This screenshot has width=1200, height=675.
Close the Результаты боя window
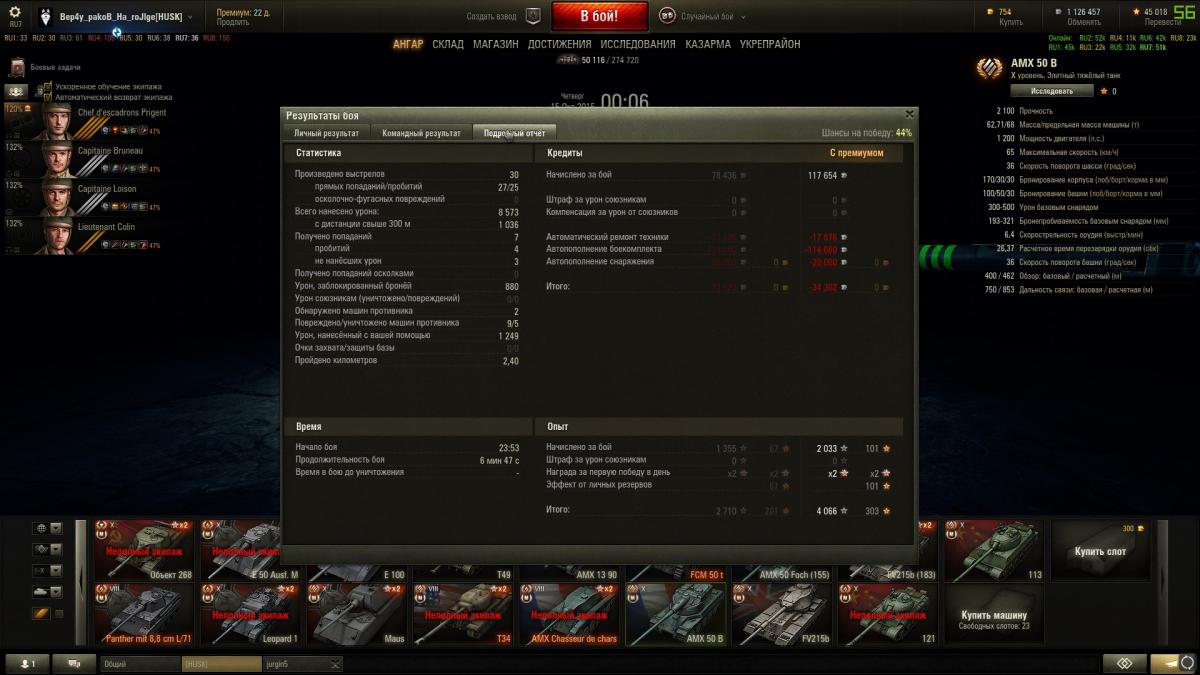point(909,114)
